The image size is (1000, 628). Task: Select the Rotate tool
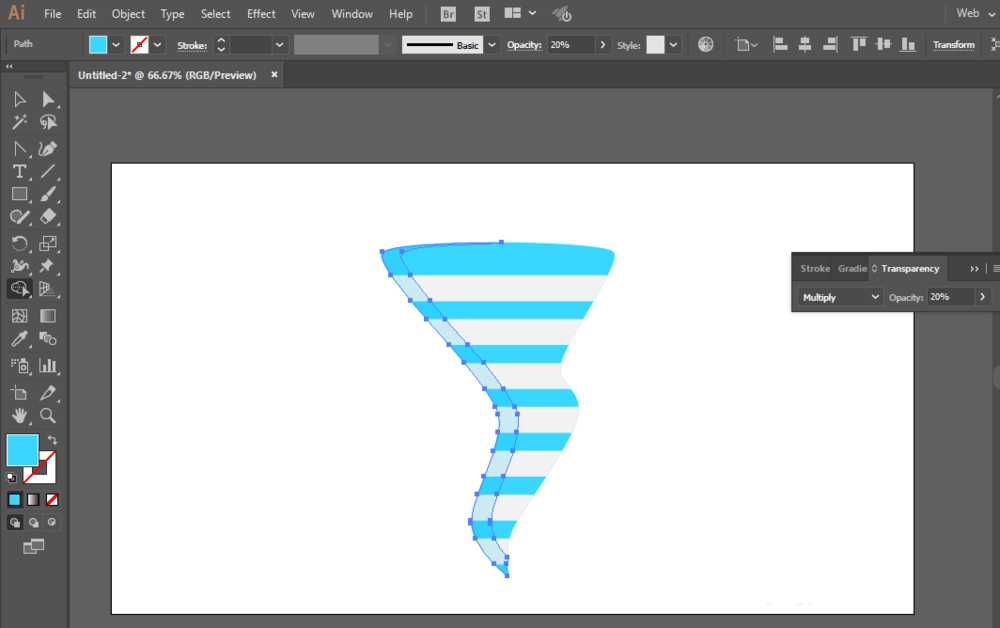(19, 243)
